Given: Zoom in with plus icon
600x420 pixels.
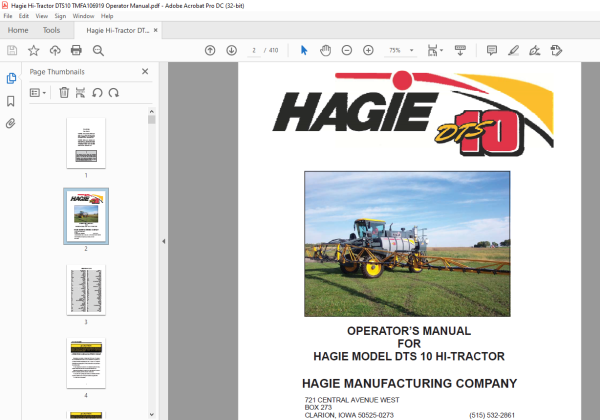Looking at the screenshot, I should point(368,50).
